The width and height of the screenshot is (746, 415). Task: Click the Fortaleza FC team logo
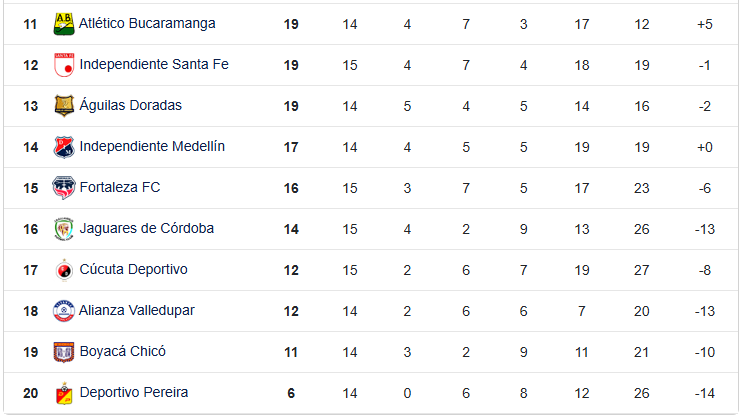64,188
